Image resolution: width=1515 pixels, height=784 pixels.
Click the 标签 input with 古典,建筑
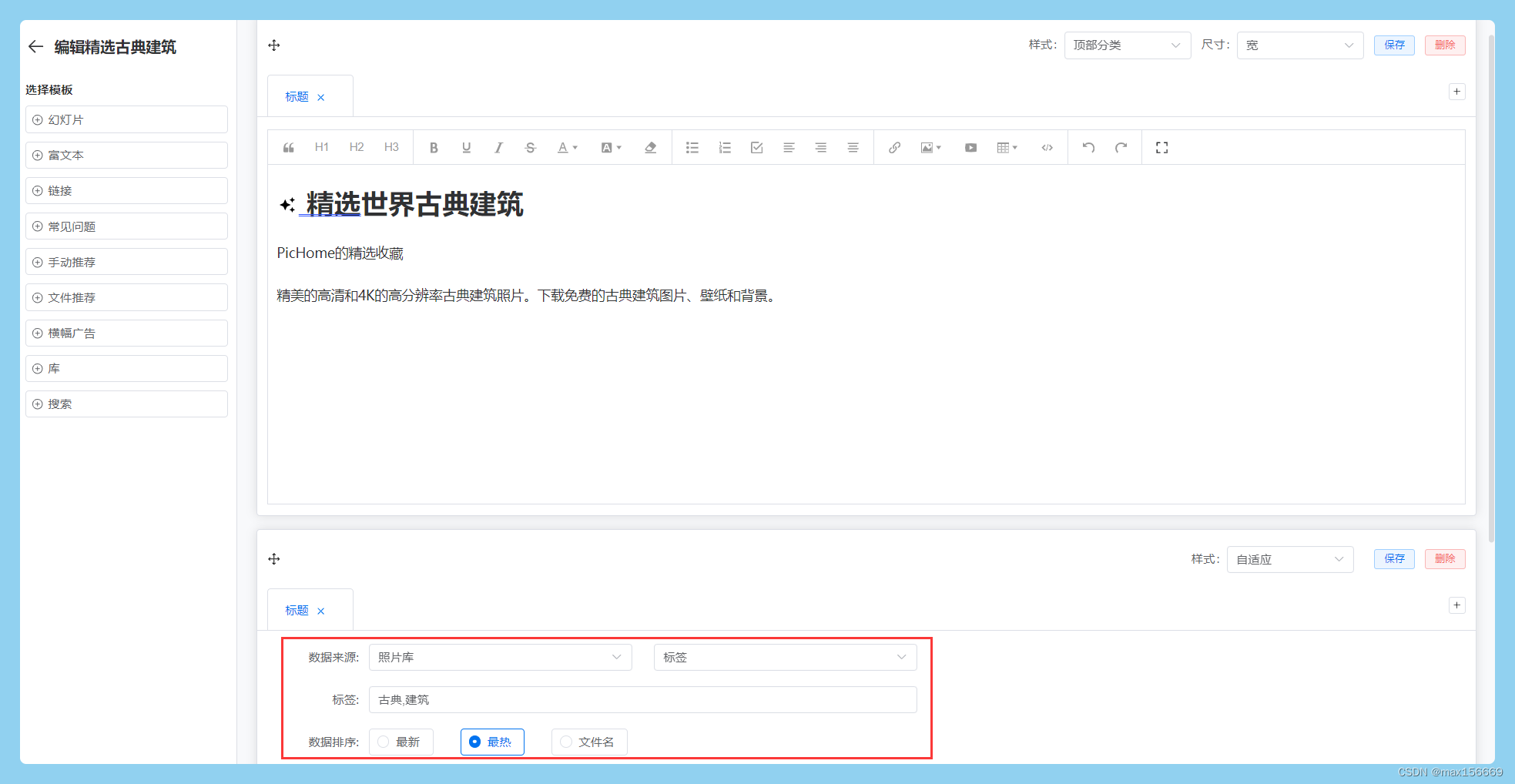pyautogui.click(x=642, y=700)
